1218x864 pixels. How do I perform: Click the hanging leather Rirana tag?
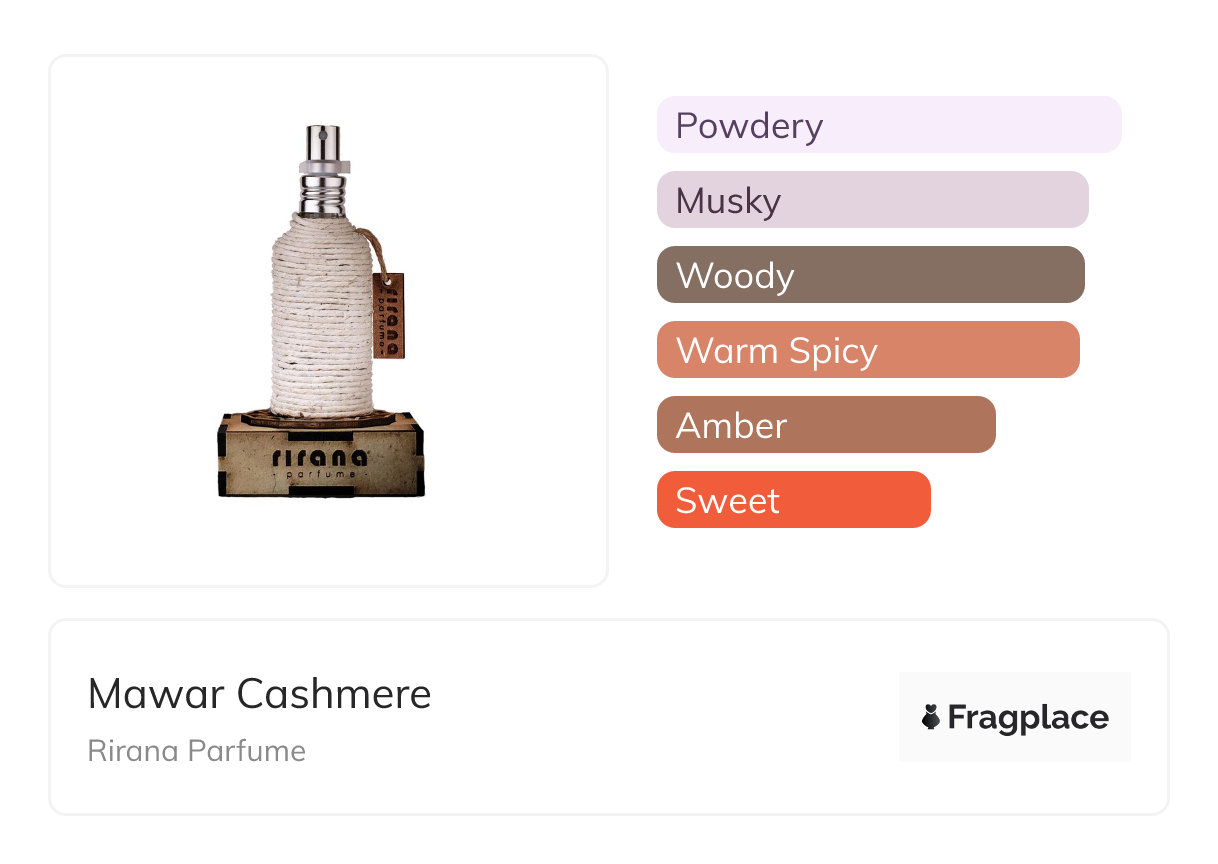click(389, 315)
